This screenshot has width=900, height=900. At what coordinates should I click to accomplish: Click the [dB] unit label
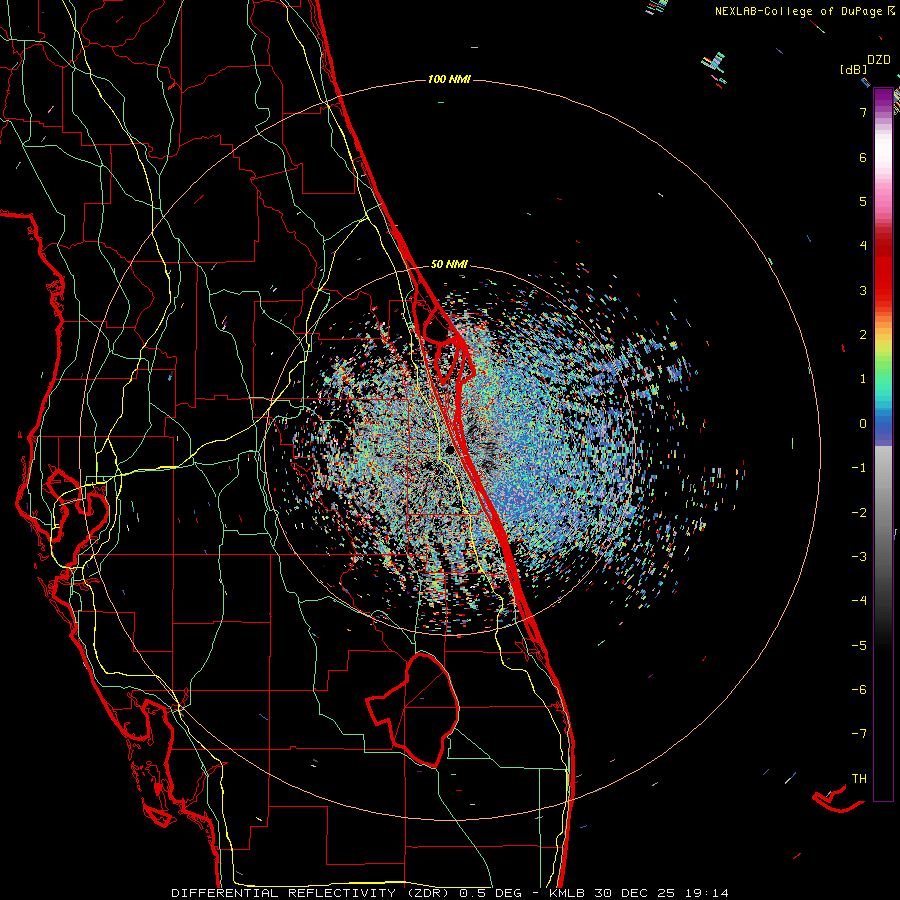tap(854, 69)
